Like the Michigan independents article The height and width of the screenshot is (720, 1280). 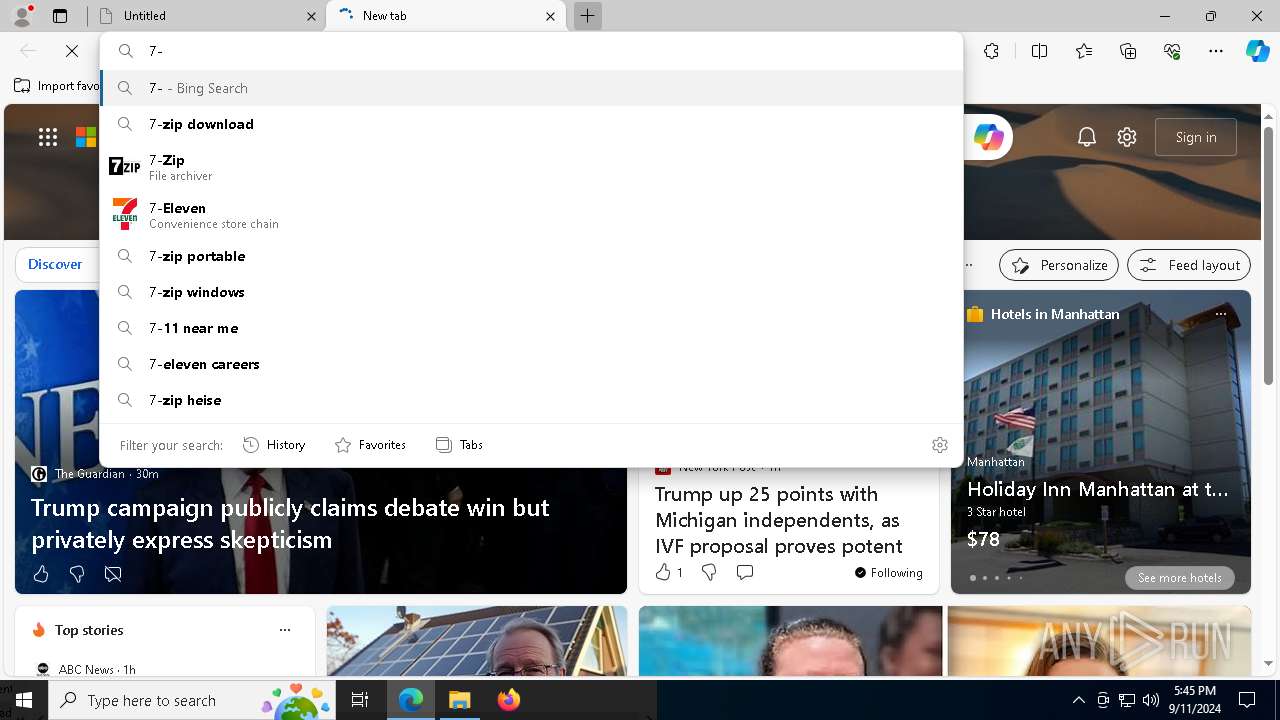coord(663,572)
